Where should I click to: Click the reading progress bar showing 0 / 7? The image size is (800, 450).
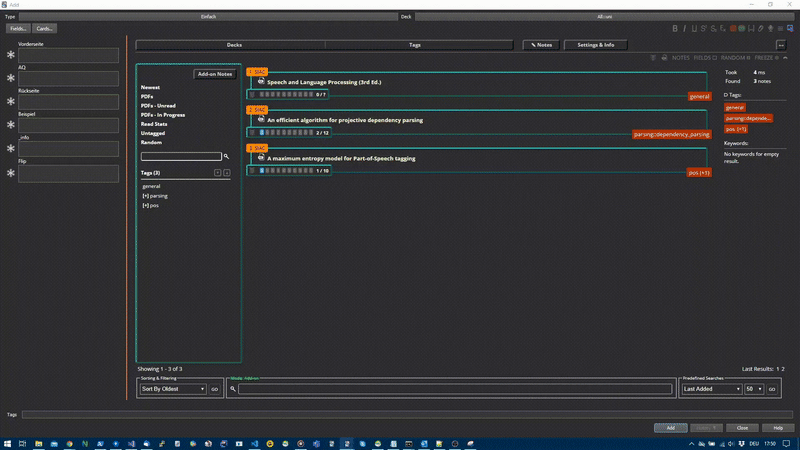287,94
